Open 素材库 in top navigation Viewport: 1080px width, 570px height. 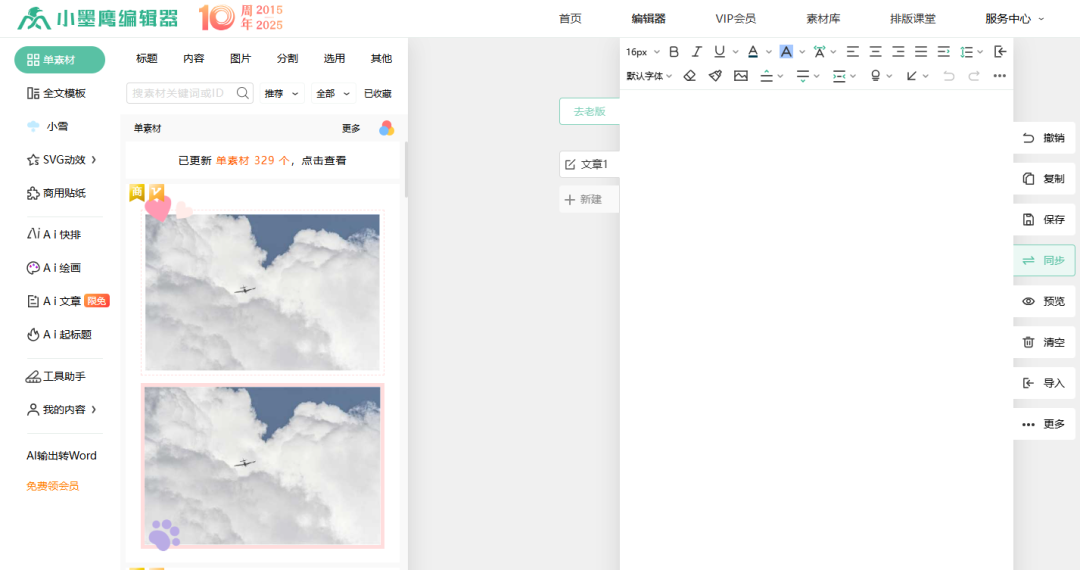pyautogui.click(x=823, y=19)
